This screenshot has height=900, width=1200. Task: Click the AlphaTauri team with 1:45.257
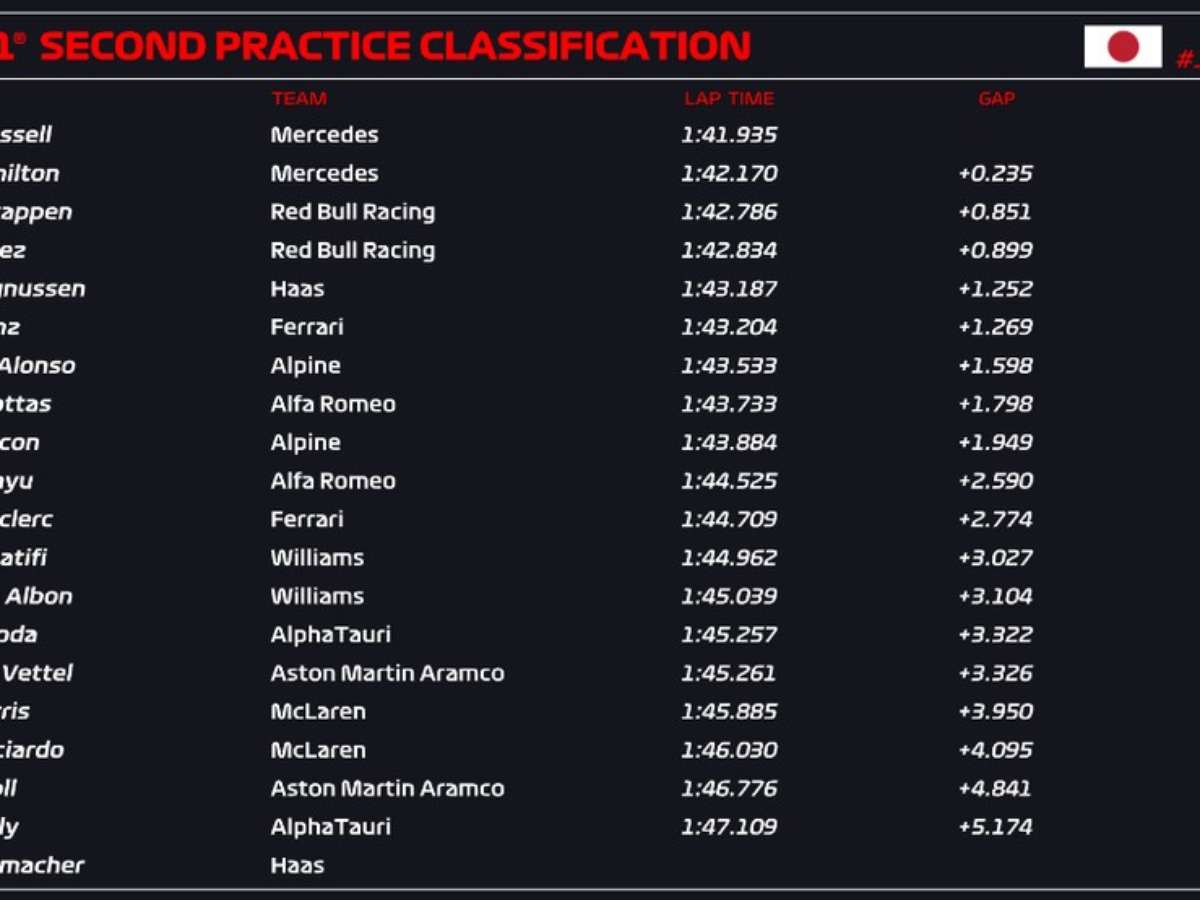pos(330,635)
